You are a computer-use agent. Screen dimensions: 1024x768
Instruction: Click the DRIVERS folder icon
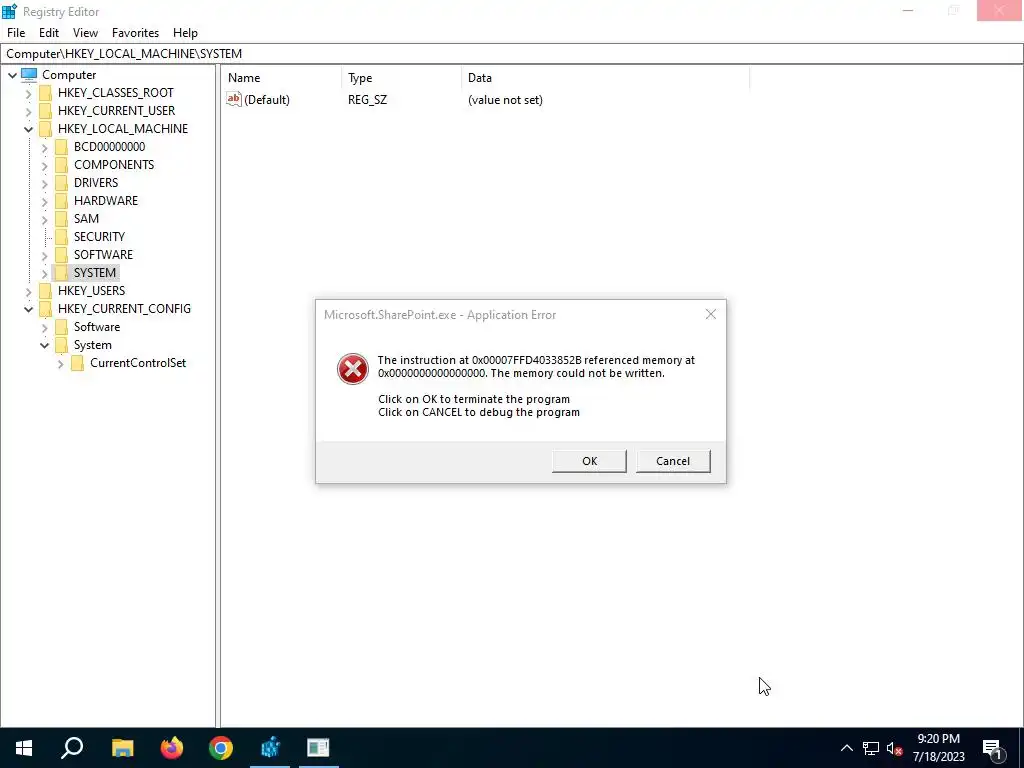tap(61, 183)
